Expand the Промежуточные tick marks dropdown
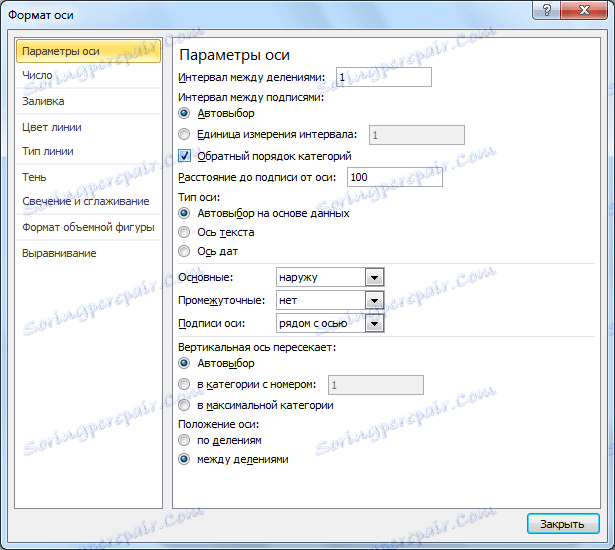Screen dimensions: 615x550 point(374,300)
